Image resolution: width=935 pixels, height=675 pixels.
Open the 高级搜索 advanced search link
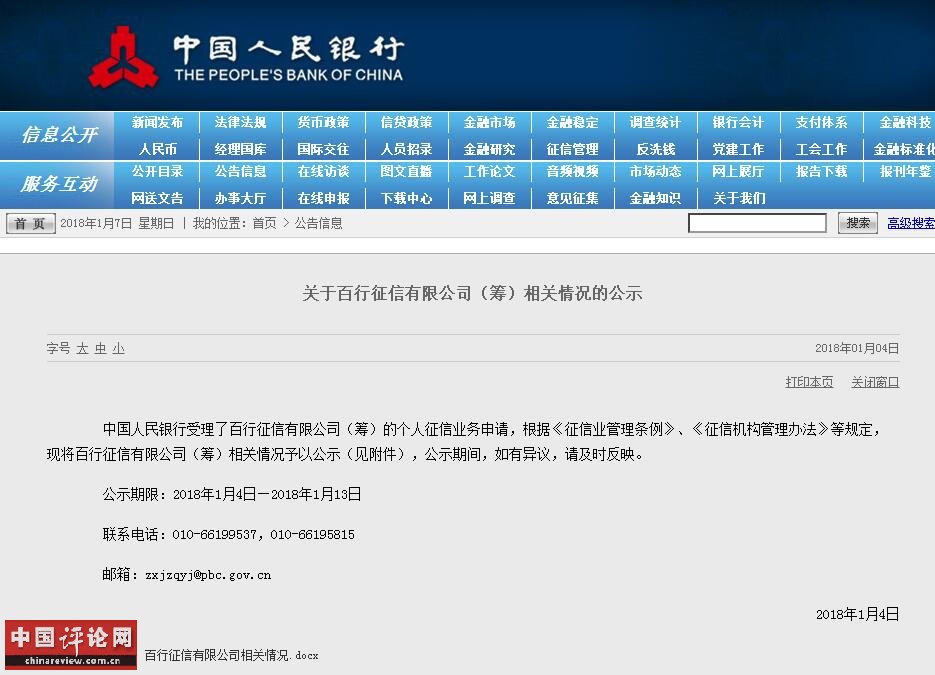[911, 223]
